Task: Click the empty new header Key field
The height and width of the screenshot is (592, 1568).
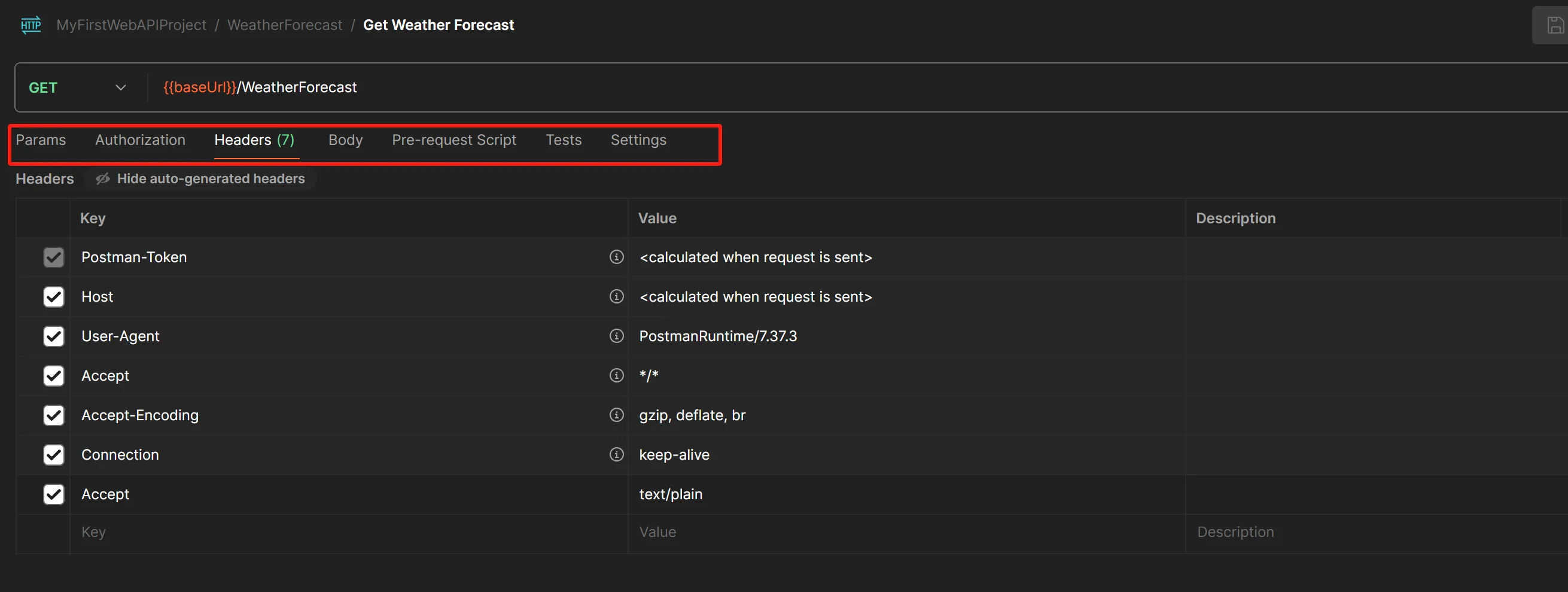Action: pyautogui.click(x=349, y=532)
